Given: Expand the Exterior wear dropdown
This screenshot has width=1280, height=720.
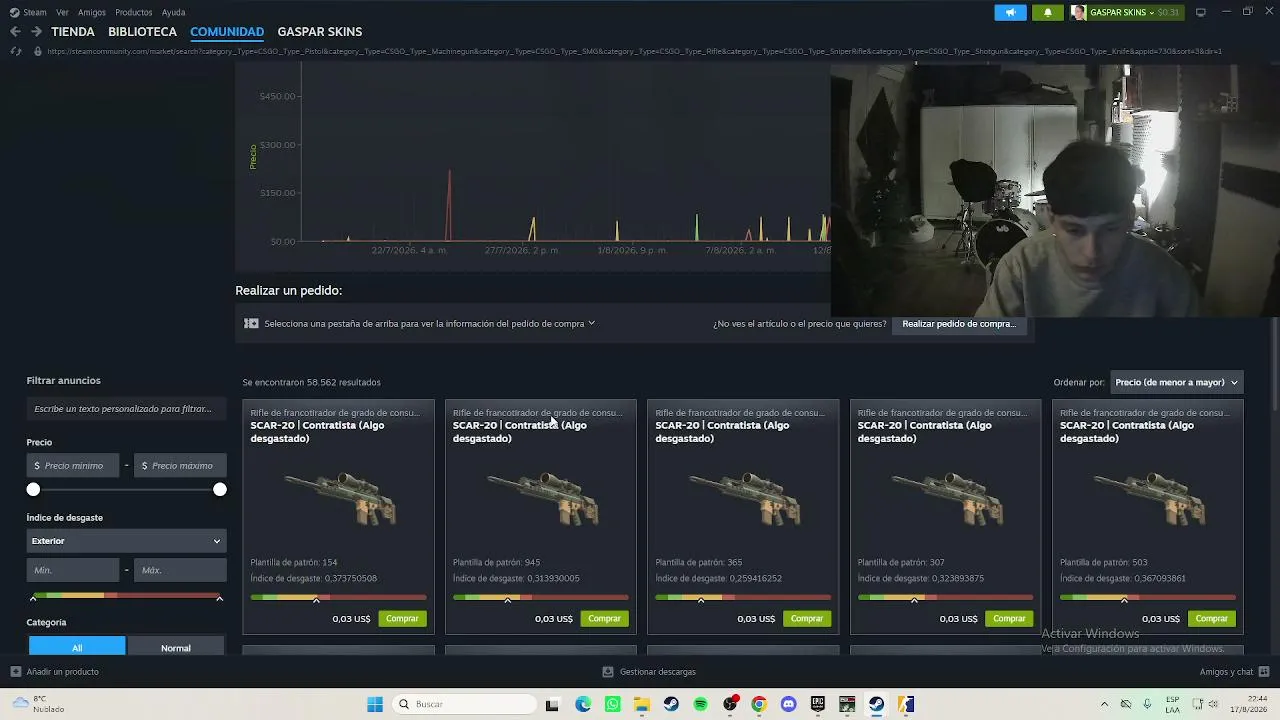Looking at the screenshot, I should coord(126,541).
